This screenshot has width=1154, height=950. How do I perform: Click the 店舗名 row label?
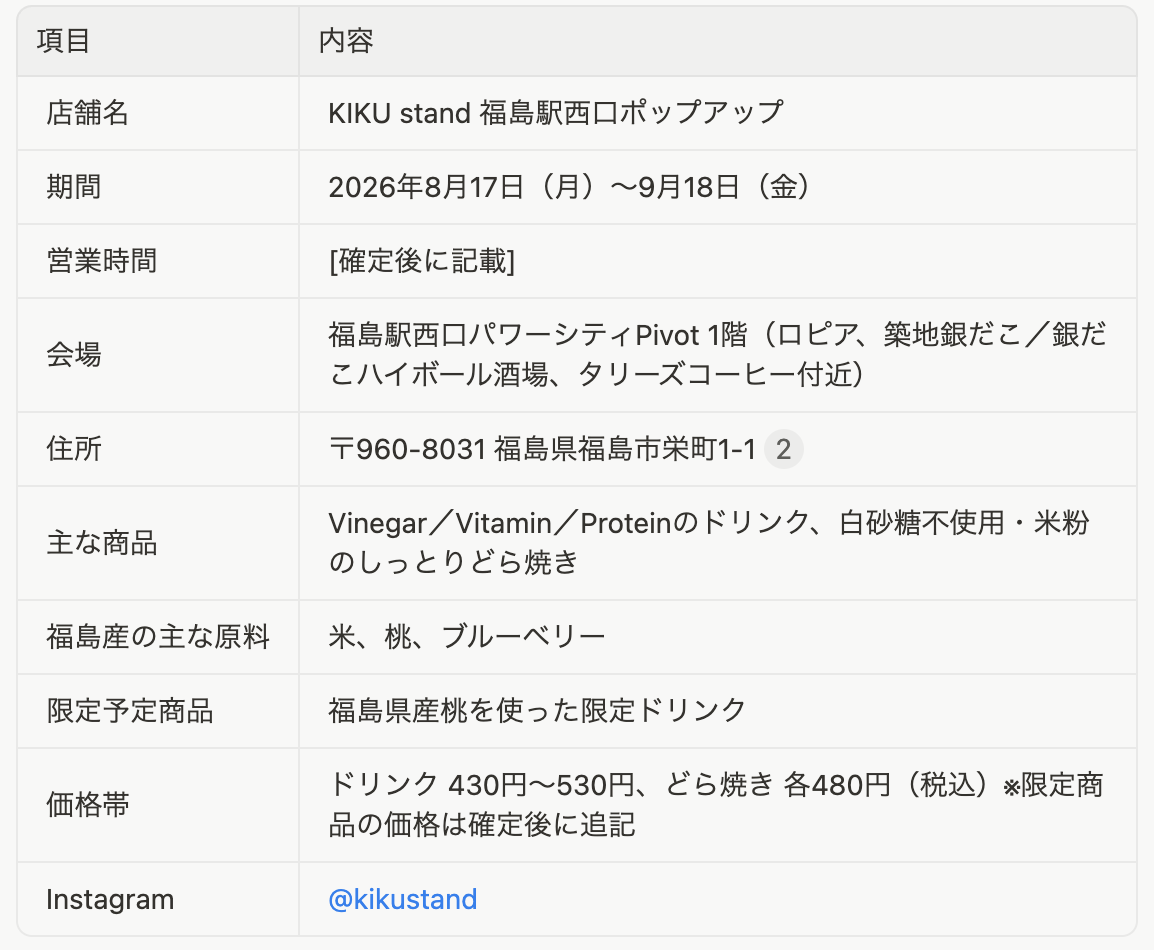point(88,113)
